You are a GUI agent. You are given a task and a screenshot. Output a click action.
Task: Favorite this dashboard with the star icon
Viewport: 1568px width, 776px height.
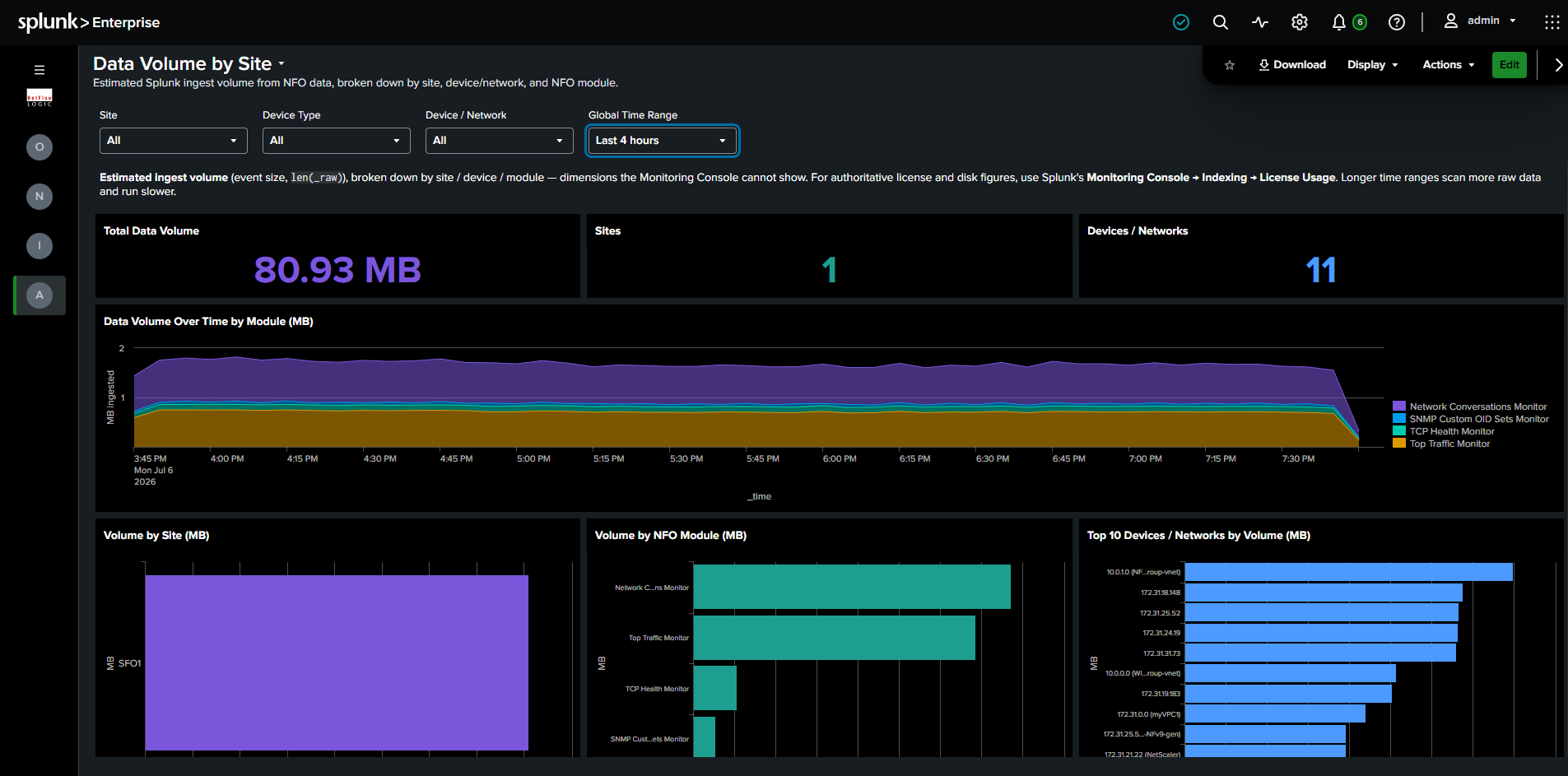pos(1230,65)
